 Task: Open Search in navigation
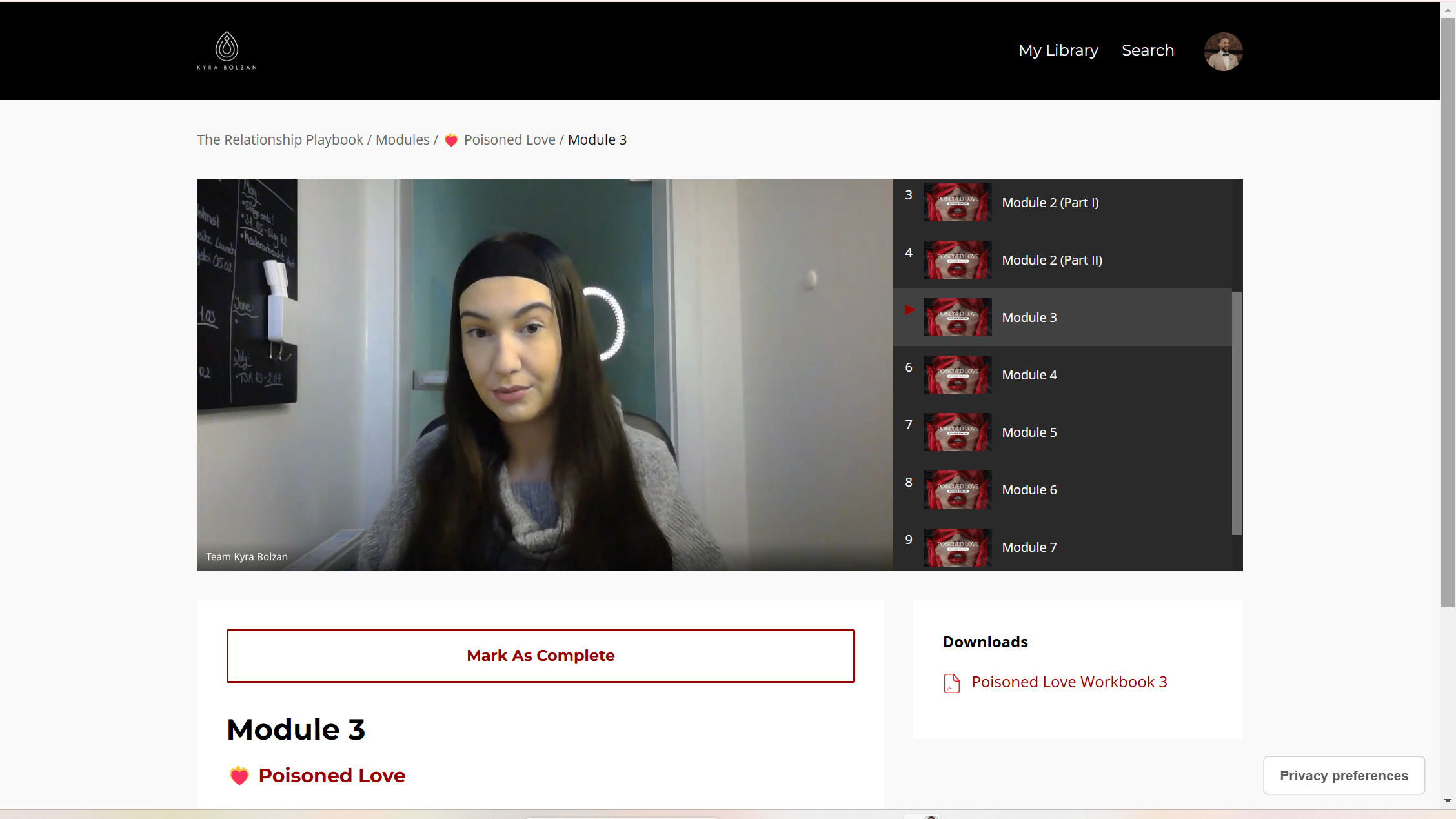(1148, 50)
